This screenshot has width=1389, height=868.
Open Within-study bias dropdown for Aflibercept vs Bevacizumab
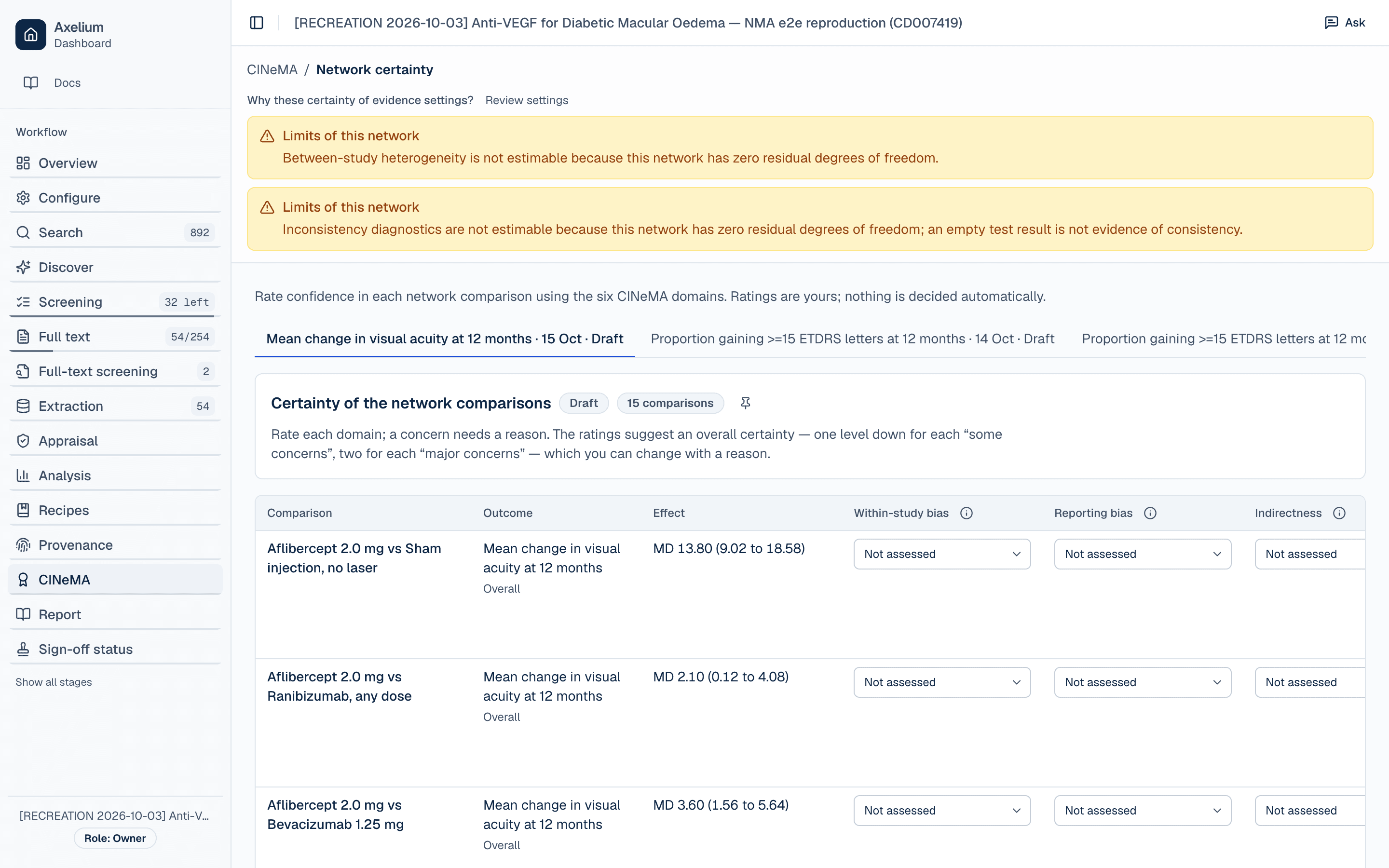point(942,811)
